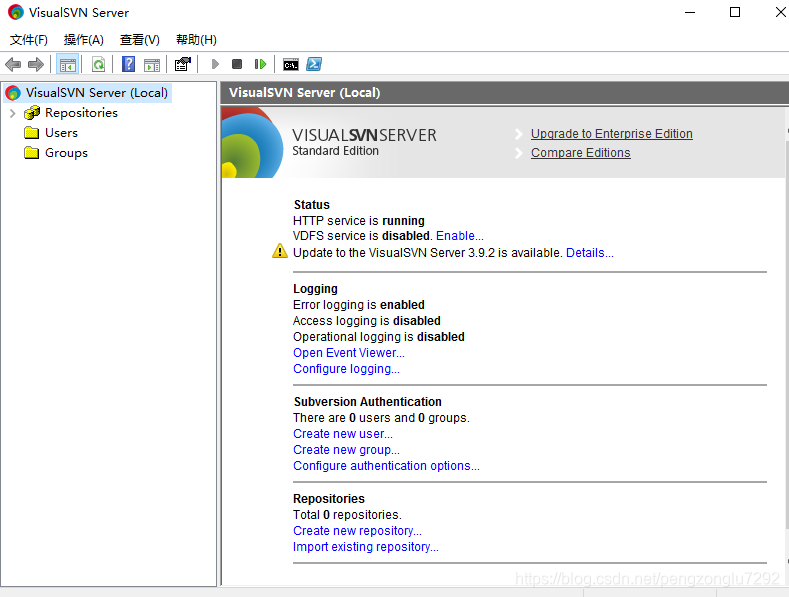Click Import existing repository... link
Screen dimensions: 789x597
click(366, 547)
